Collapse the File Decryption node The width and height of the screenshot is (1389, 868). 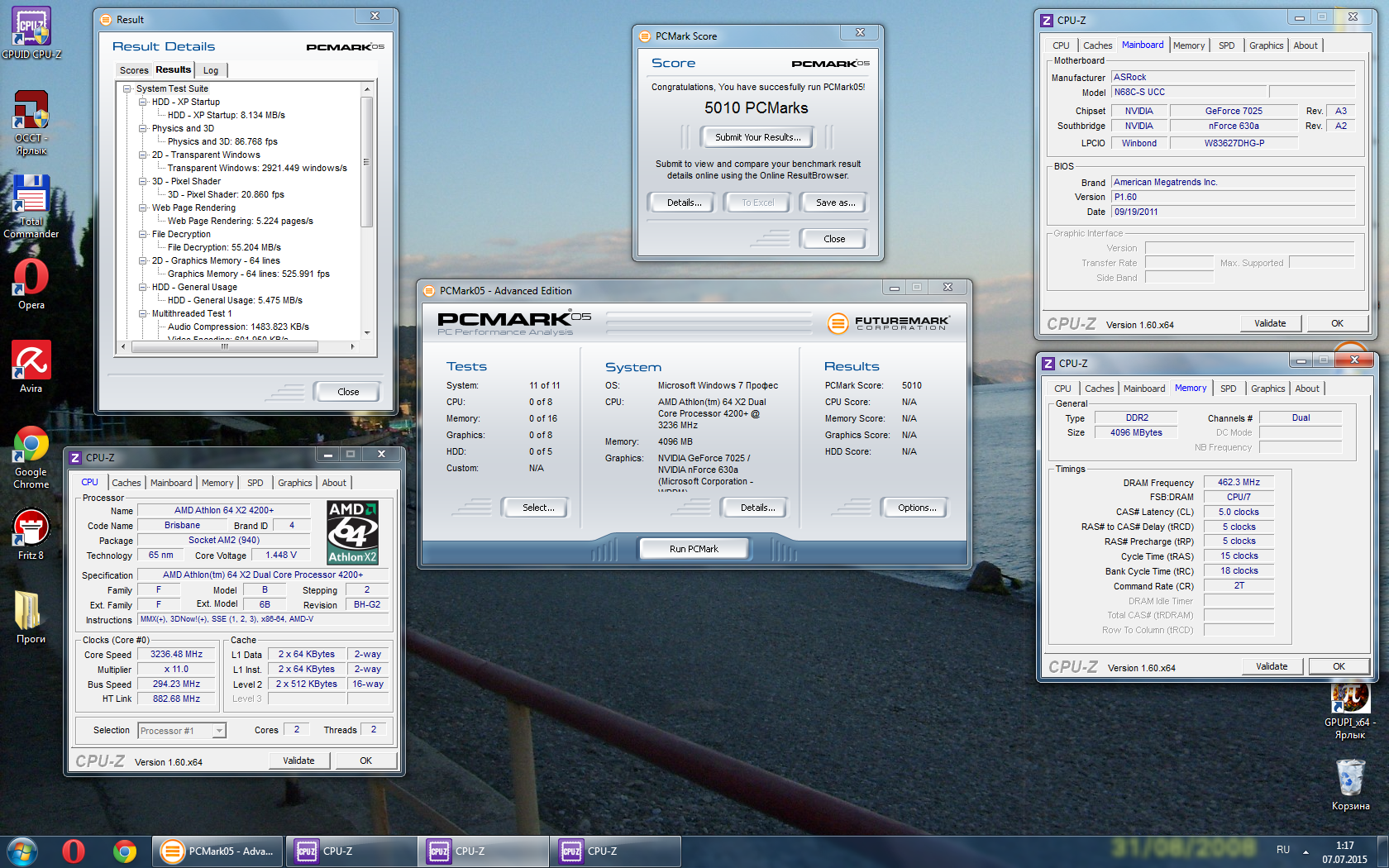tap(143, 234)
